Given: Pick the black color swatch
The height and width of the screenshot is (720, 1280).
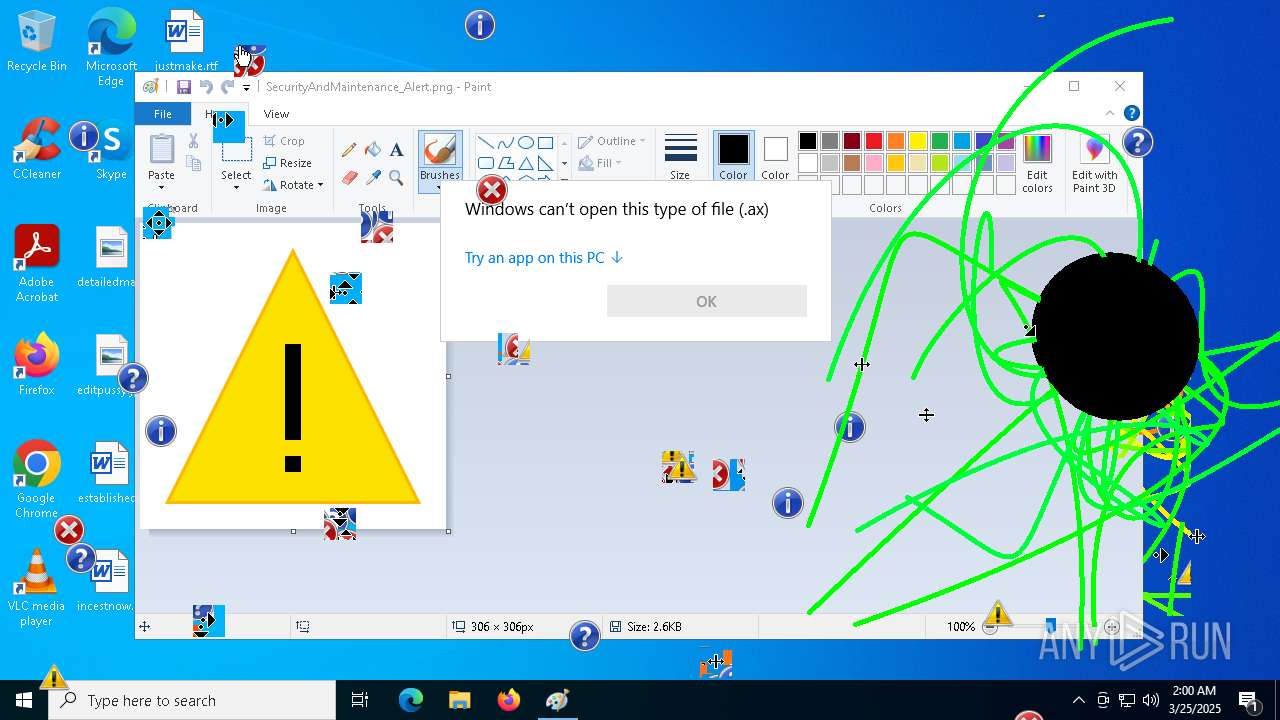Looking at the screenshot, I should coord(808,141).
